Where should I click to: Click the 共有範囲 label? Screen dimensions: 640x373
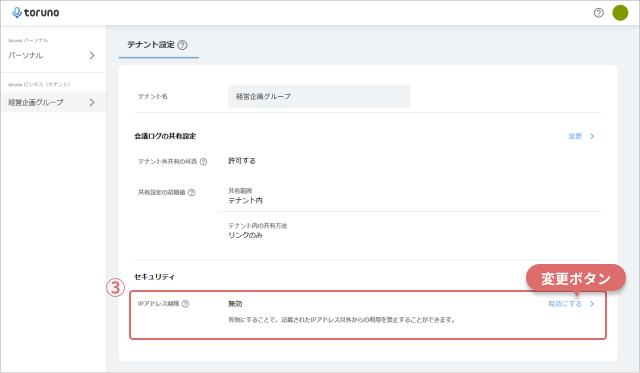pos(240,191)
